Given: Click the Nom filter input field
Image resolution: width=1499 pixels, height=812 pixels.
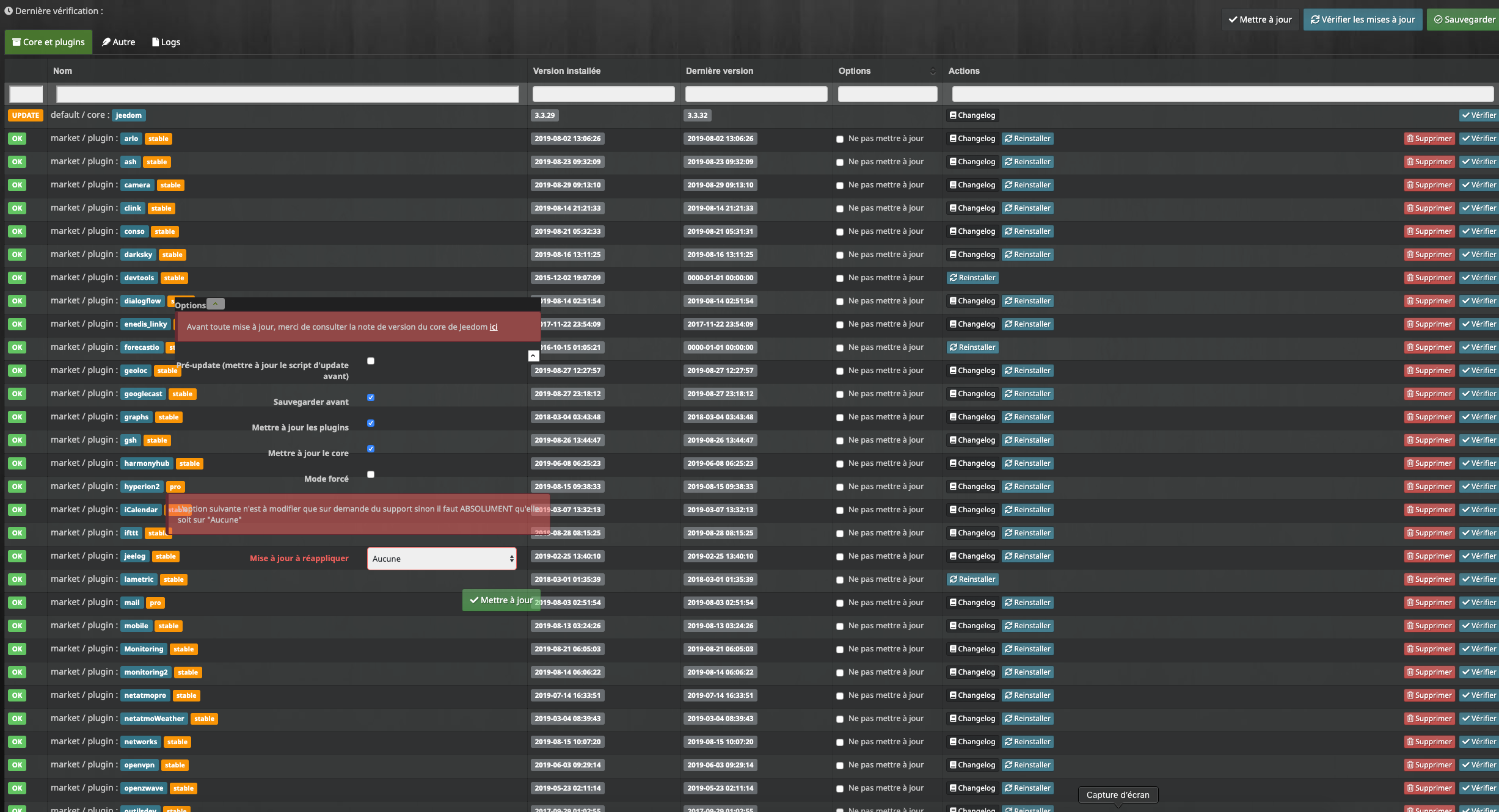Looking at the screenshot, I should click(287, 94).
